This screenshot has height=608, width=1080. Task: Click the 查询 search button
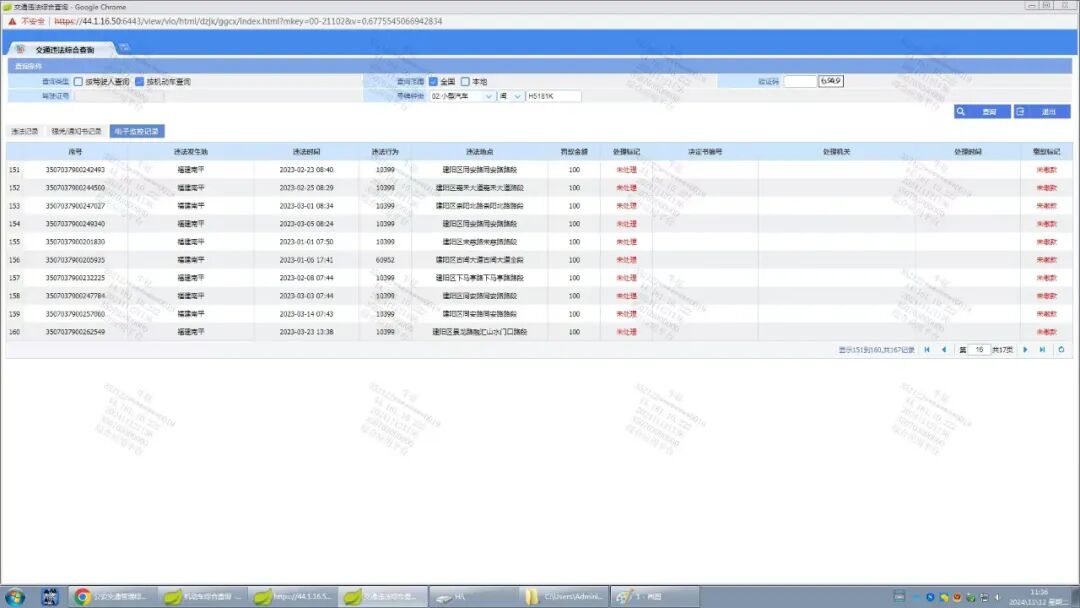(x=982, y=112)
